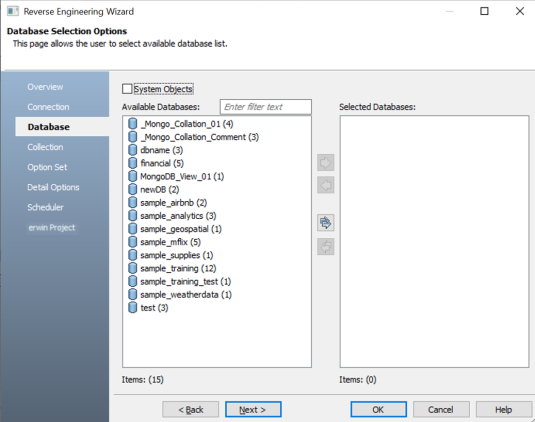Viewport: 535px width, 422px height.
Task: Open the Scheduler wizard step
Action: click(45, 207)
